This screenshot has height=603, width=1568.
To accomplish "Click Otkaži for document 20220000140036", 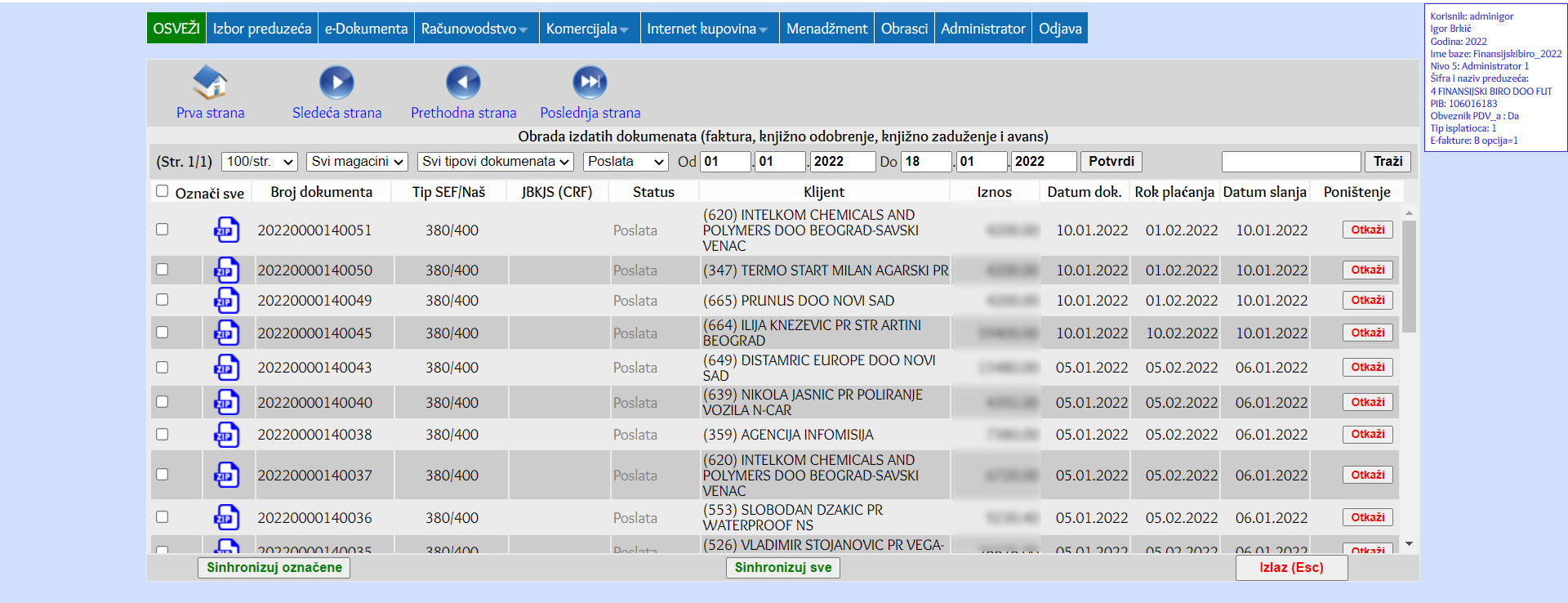I will pyautogui.click(x=1367, y=518).
